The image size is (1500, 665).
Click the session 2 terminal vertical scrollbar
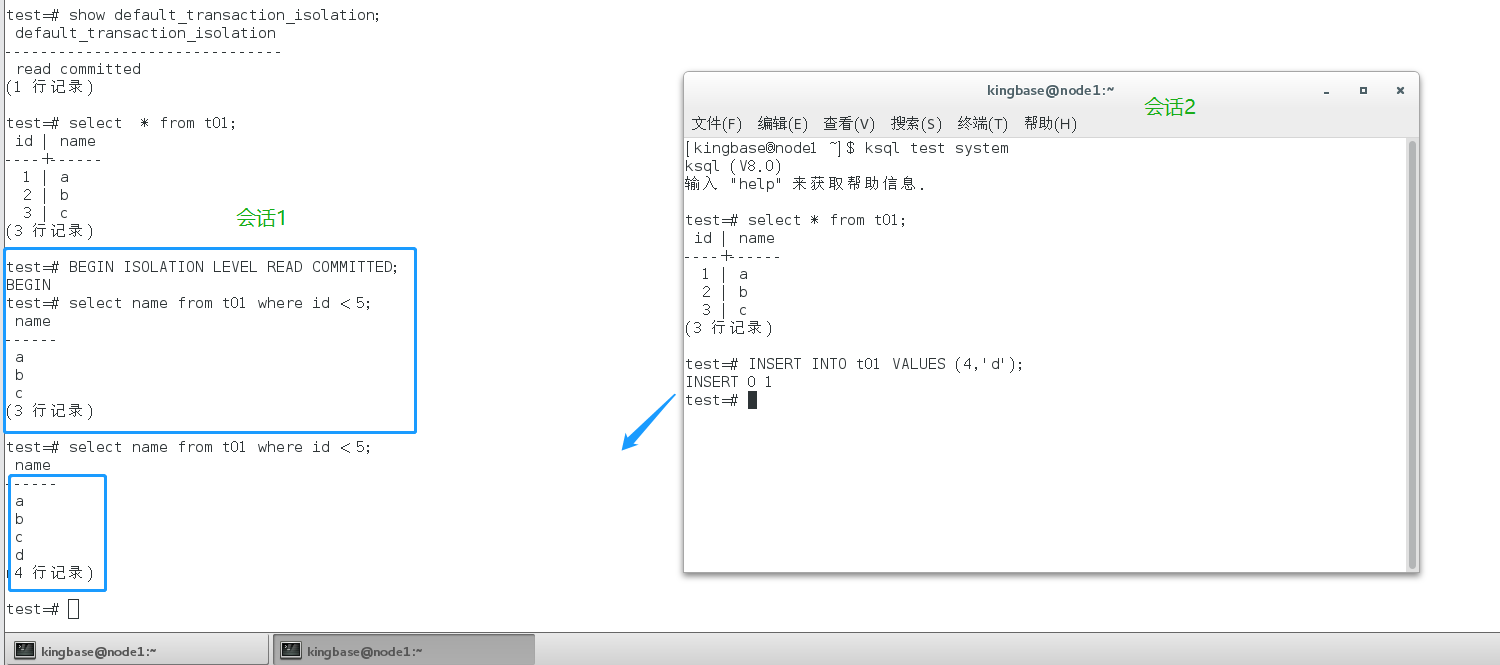[x=1412, y=350]
